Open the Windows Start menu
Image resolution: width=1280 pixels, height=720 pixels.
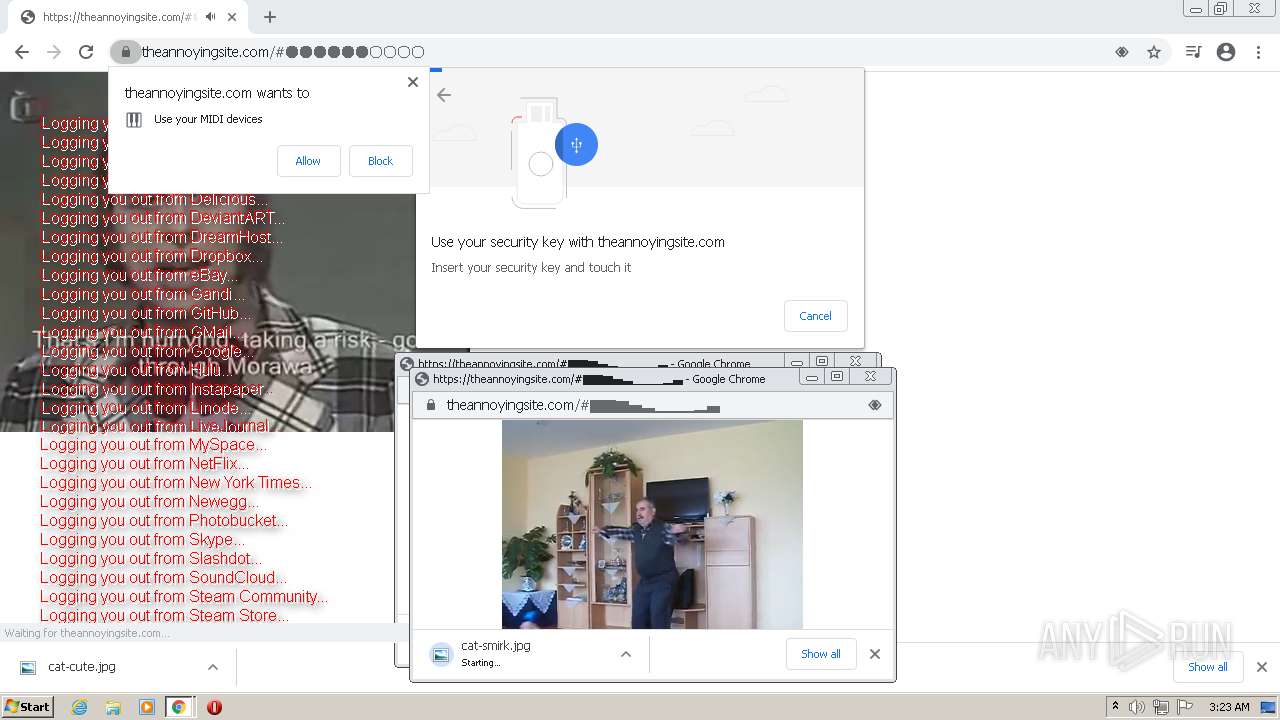click(x=27, y=707)
